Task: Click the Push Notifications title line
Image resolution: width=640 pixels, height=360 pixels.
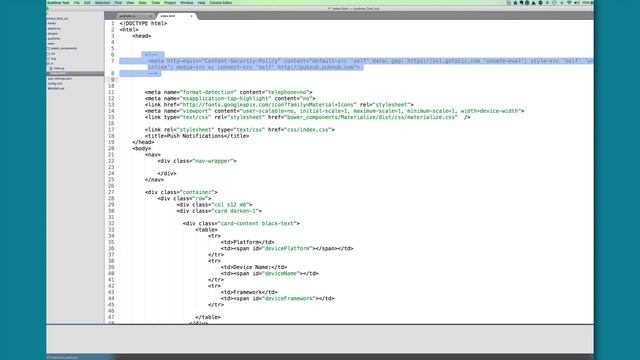Action: (197, 136)
